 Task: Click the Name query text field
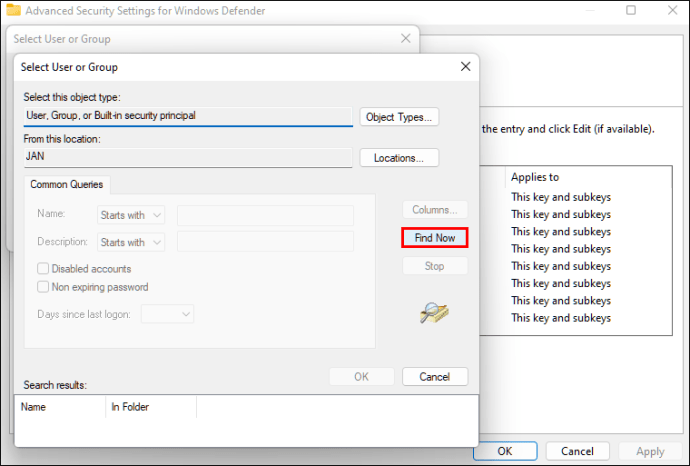265,215
